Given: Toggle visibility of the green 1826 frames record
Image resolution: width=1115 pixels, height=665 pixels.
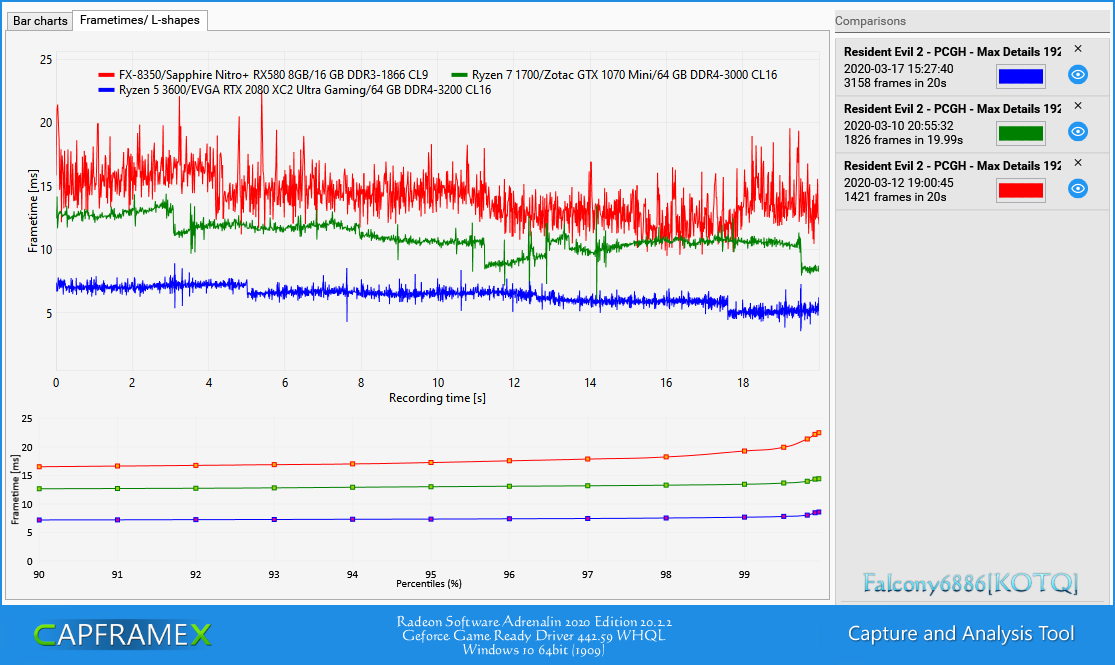Looking at the screenshot, I should [x=1078, y=132].
